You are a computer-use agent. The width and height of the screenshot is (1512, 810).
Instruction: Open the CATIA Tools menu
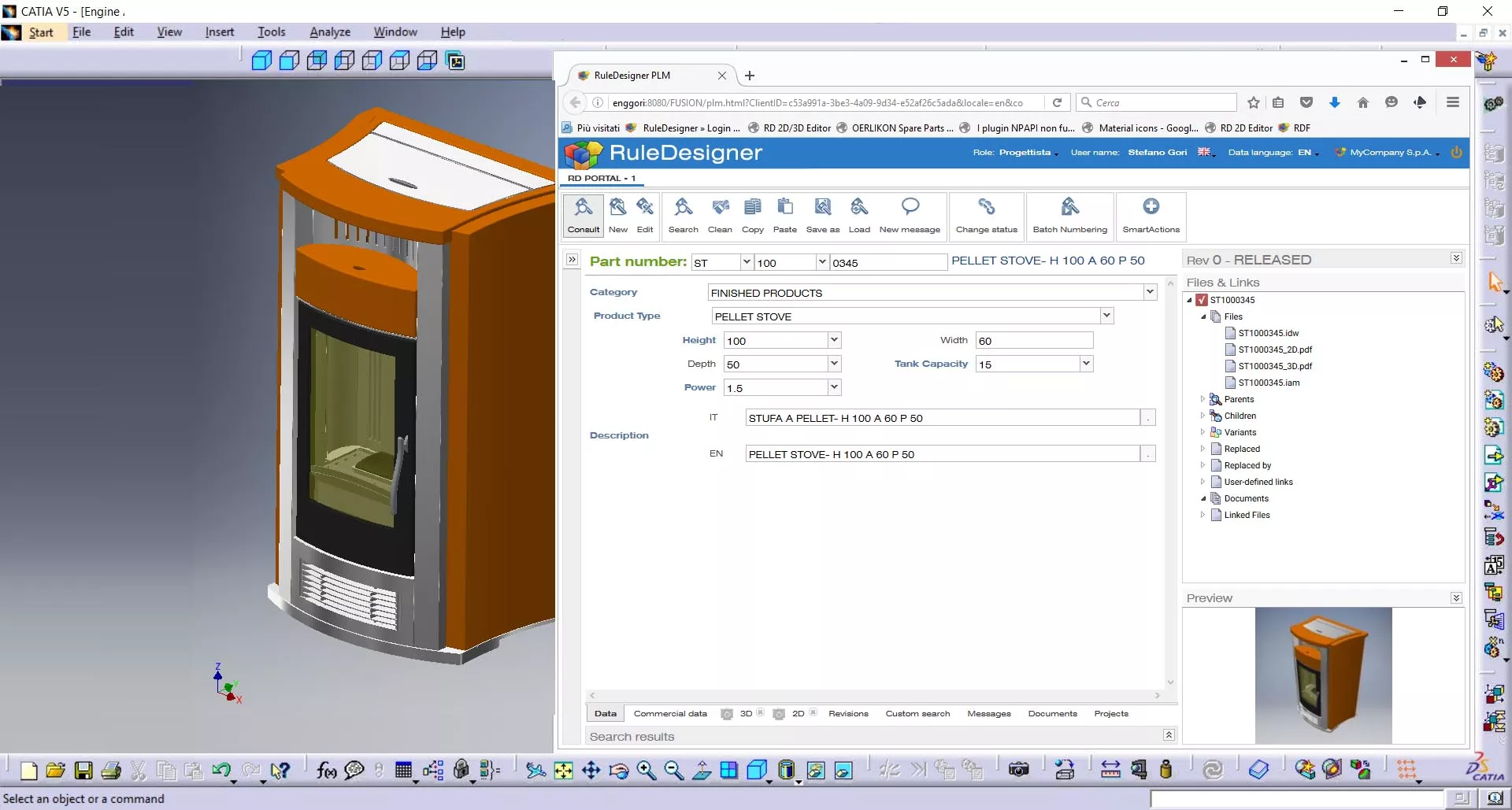pyautogui.click(x=271, y=32)
